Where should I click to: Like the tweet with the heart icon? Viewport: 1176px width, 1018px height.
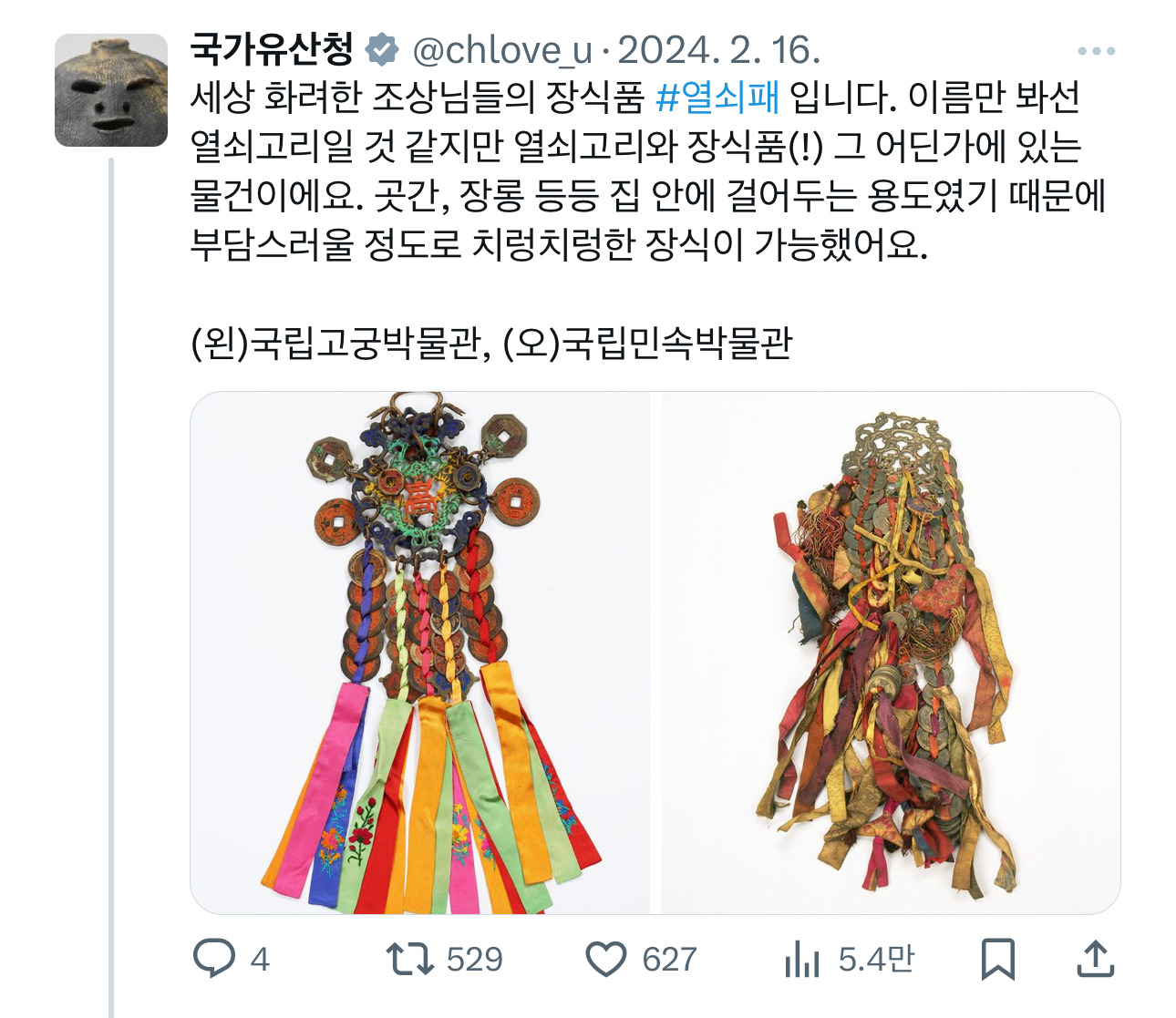605,960
